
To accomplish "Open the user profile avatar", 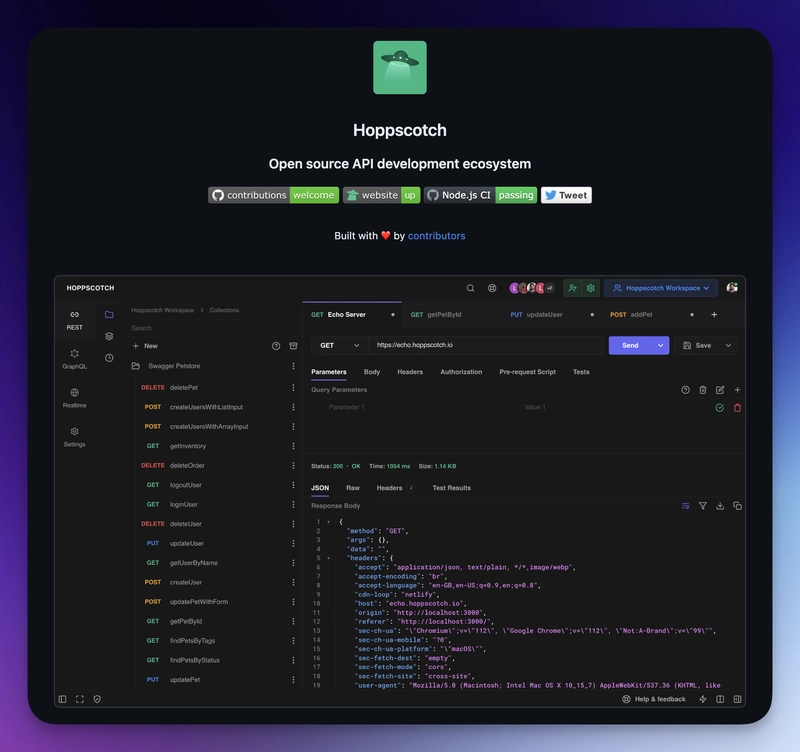I will [732, 288].
